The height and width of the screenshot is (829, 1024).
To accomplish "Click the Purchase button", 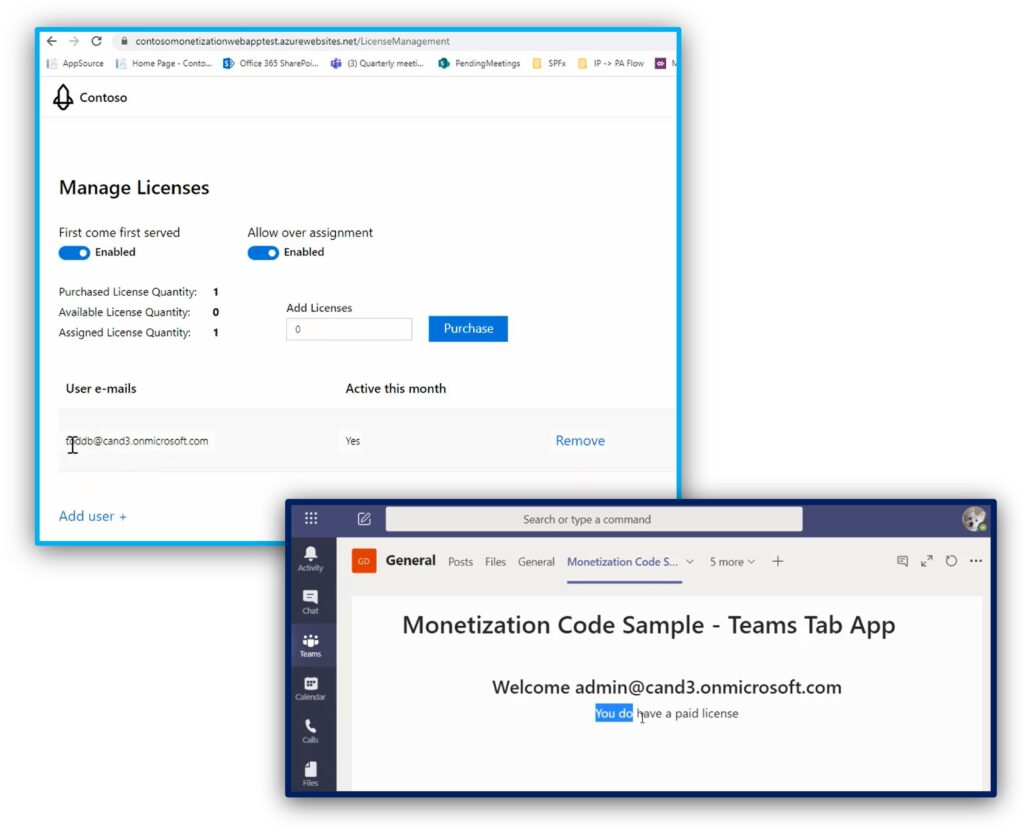I will [x=468, y=329].
